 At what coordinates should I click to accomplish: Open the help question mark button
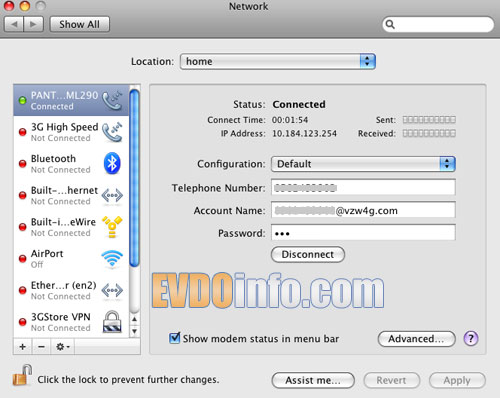tap(471, 339)
